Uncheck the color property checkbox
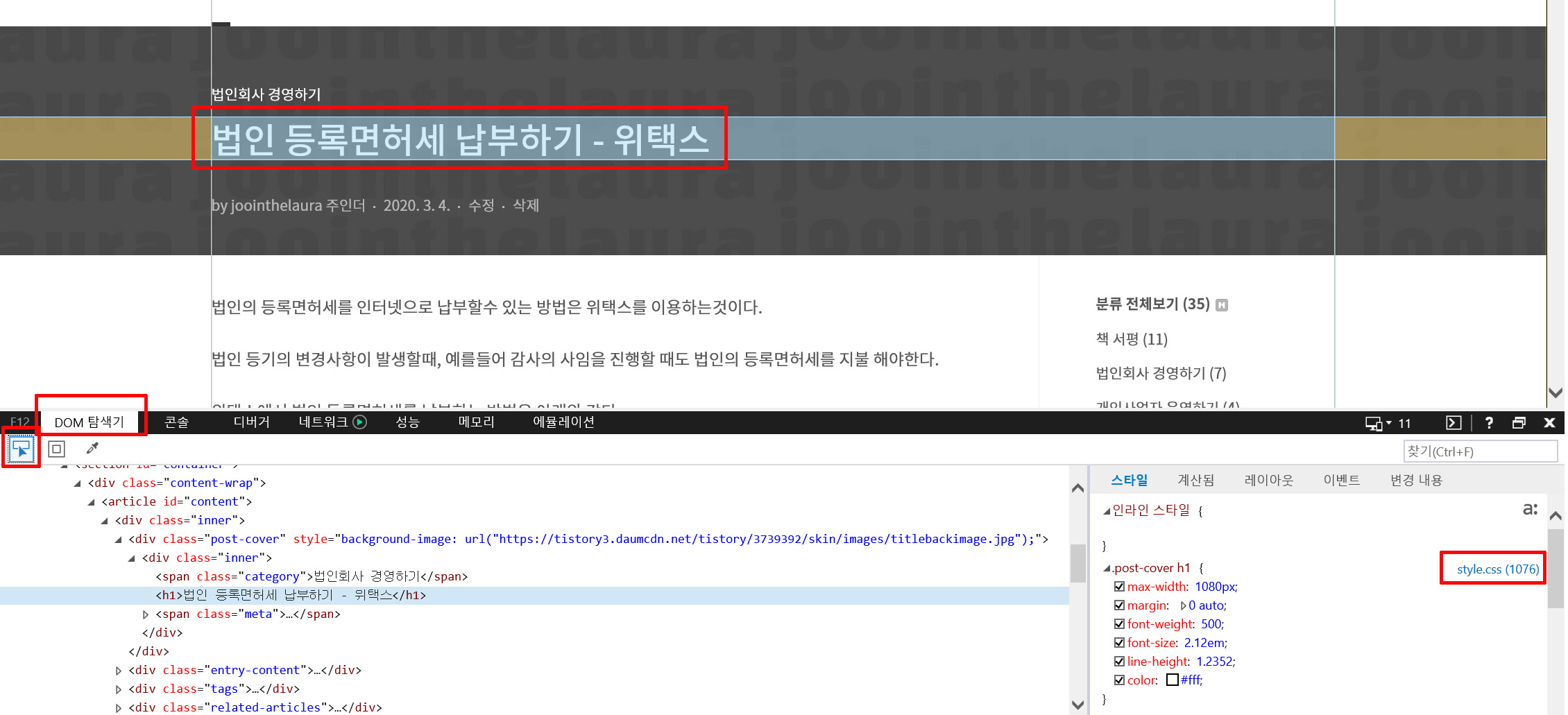Screen dimensions: 1568x715 click(1119, 680)
